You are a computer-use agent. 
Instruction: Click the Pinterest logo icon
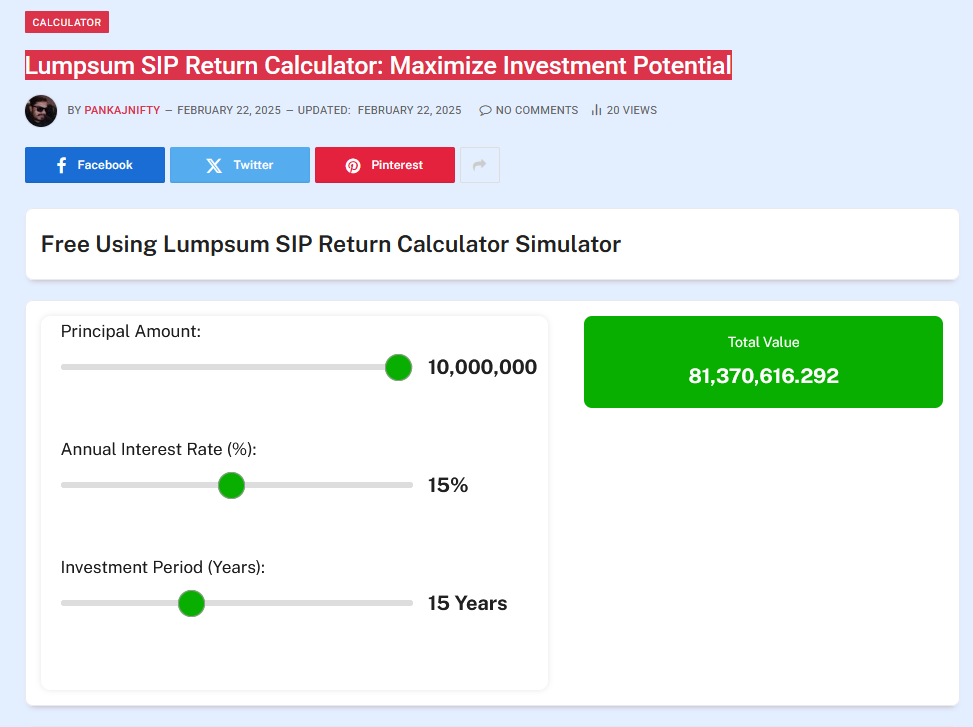353,166
